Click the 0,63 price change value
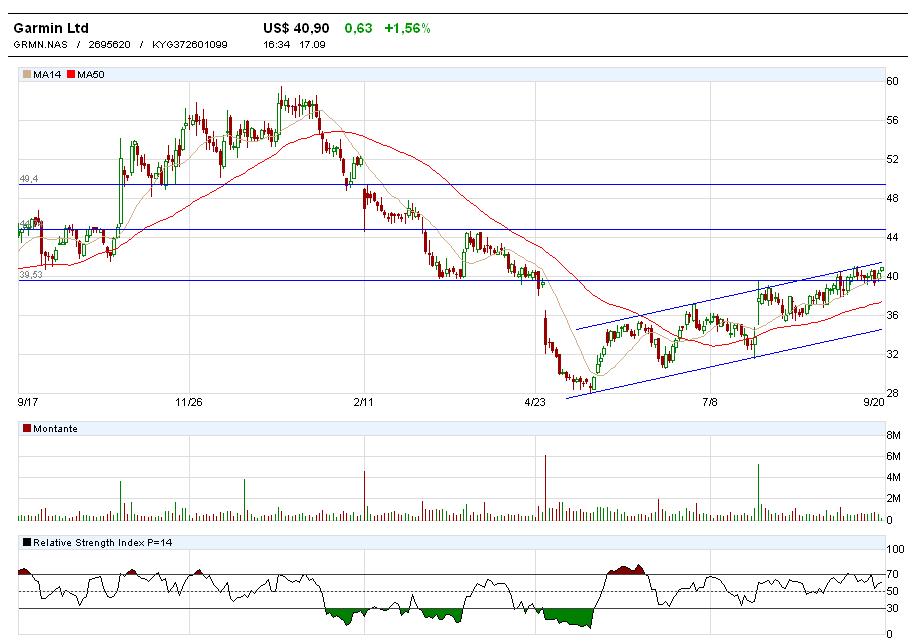This screenshot has height=642, width=915. click(358, 28)
